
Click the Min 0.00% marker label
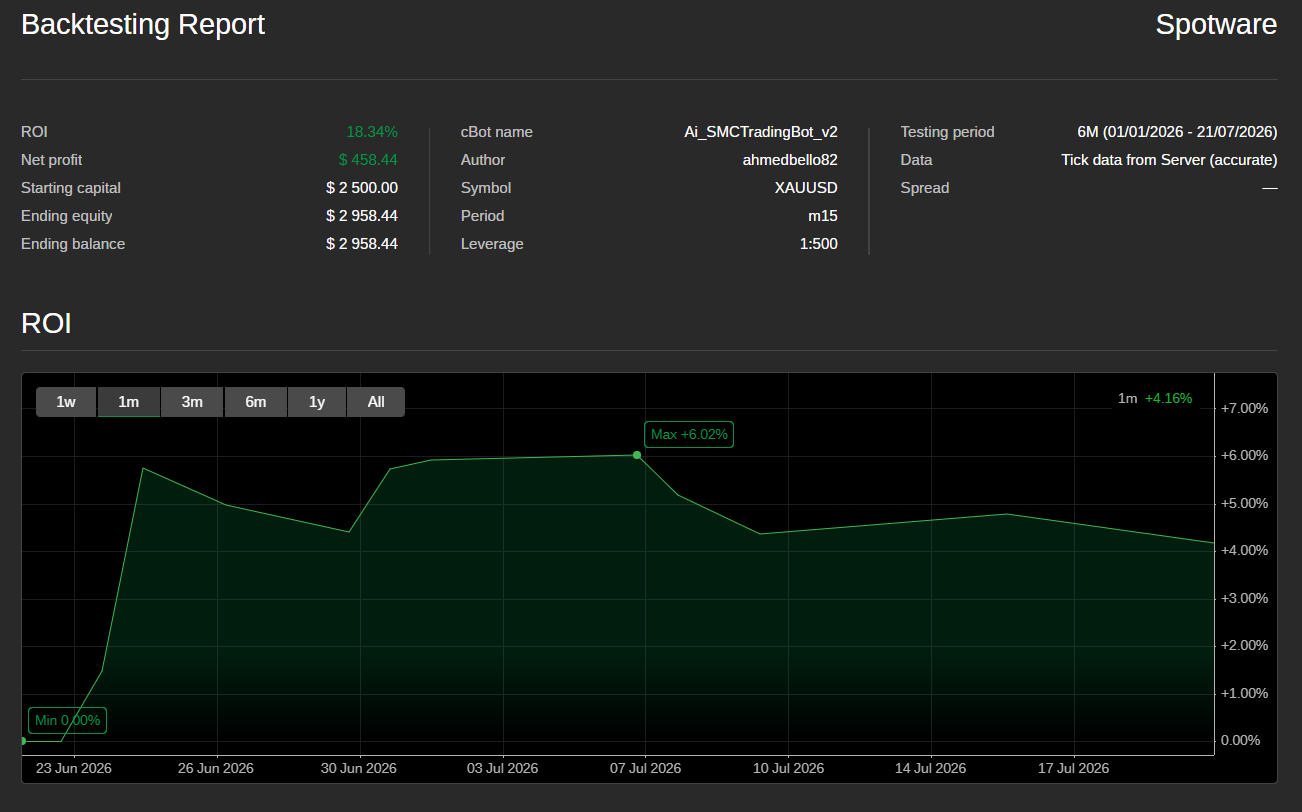67,720
